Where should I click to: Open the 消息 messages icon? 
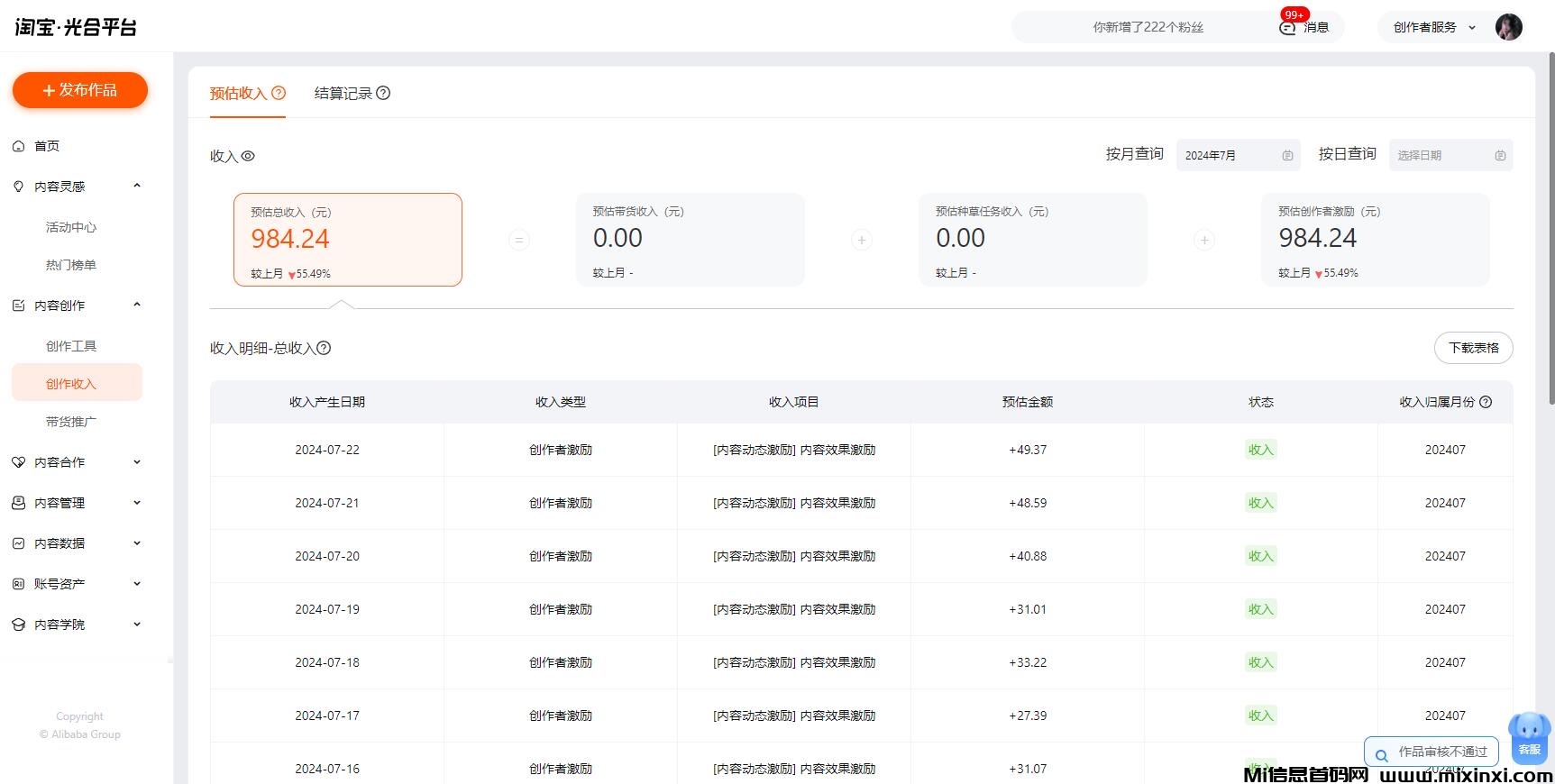click(1289, 27)
